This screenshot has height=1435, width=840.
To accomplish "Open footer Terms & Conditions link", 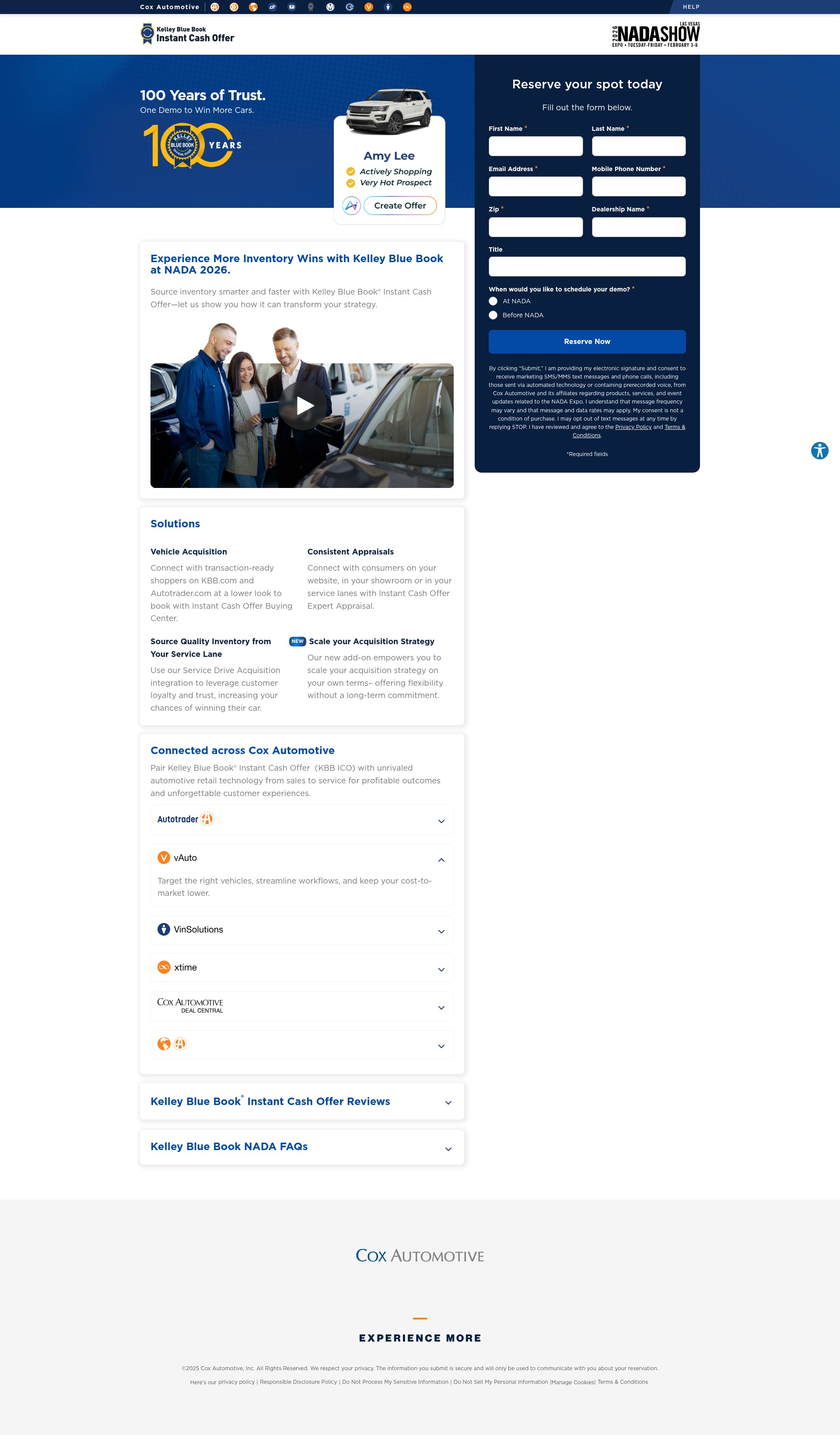I will pos(623,1382).
